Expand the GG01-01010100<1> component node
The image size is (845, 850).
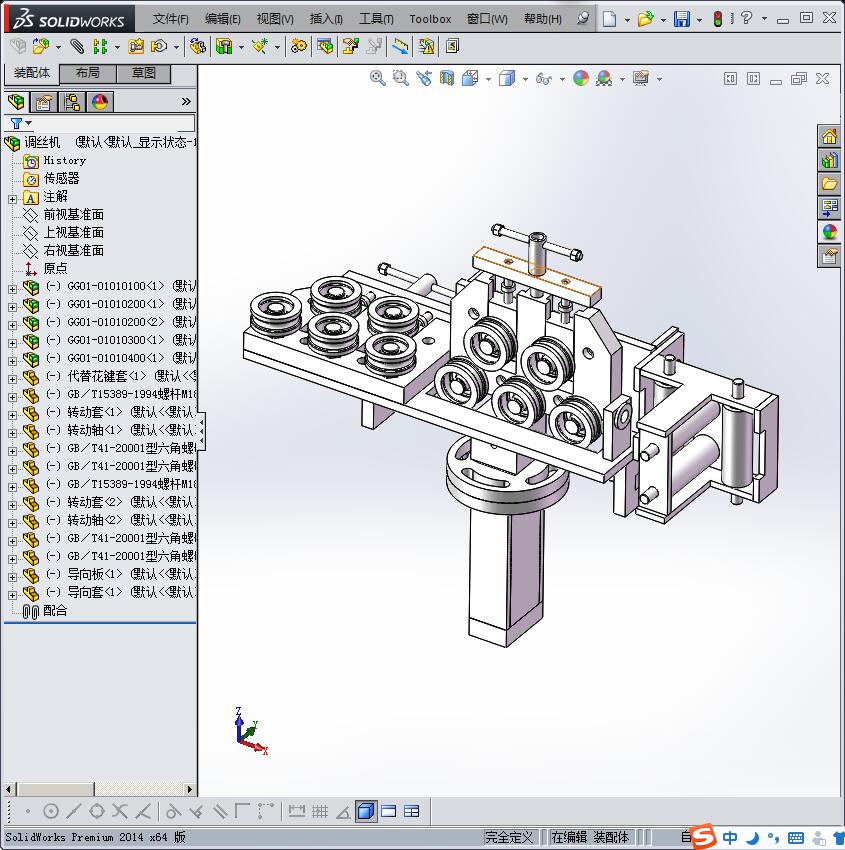[x=12, y=289]
